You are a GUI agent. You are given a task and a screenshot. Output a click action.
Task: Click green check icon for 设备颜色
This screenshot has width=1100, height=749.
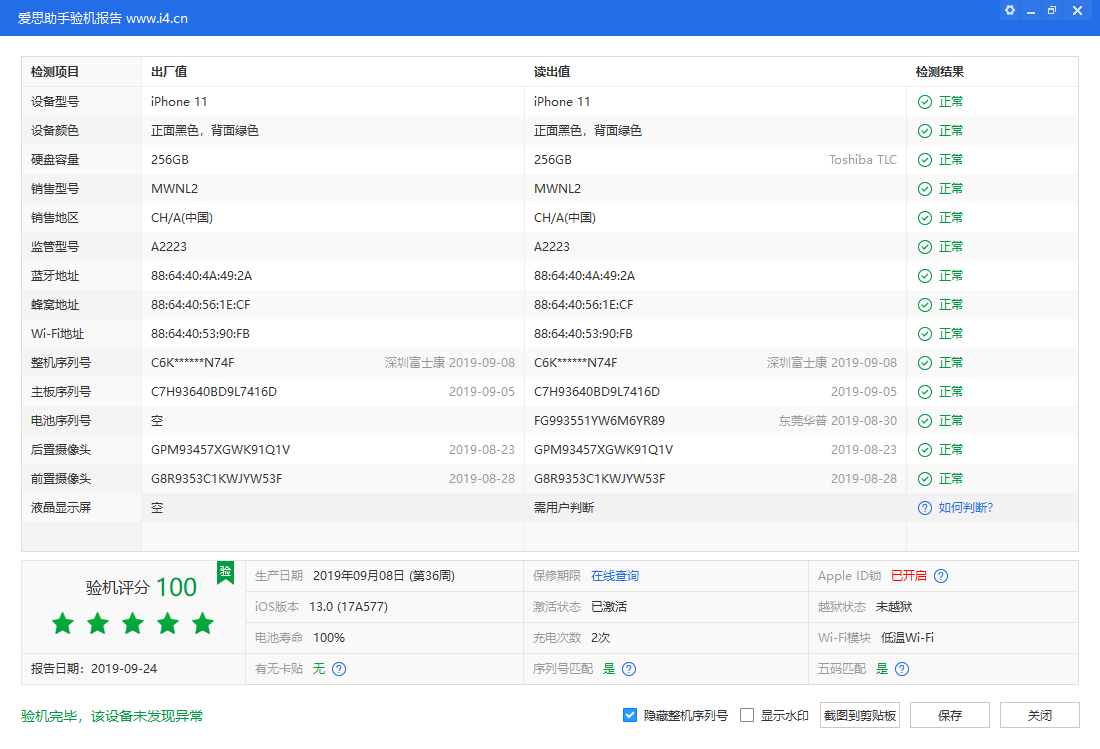click(x=925, y=130)
